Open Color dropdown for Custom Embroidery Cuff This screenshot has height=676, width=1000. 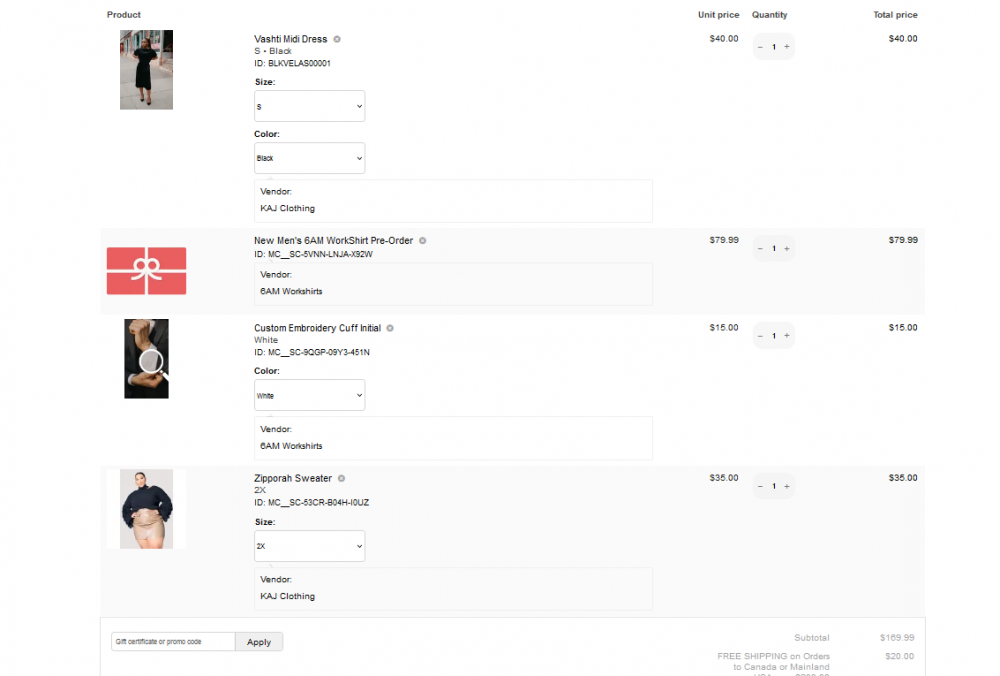coord(309,394)
